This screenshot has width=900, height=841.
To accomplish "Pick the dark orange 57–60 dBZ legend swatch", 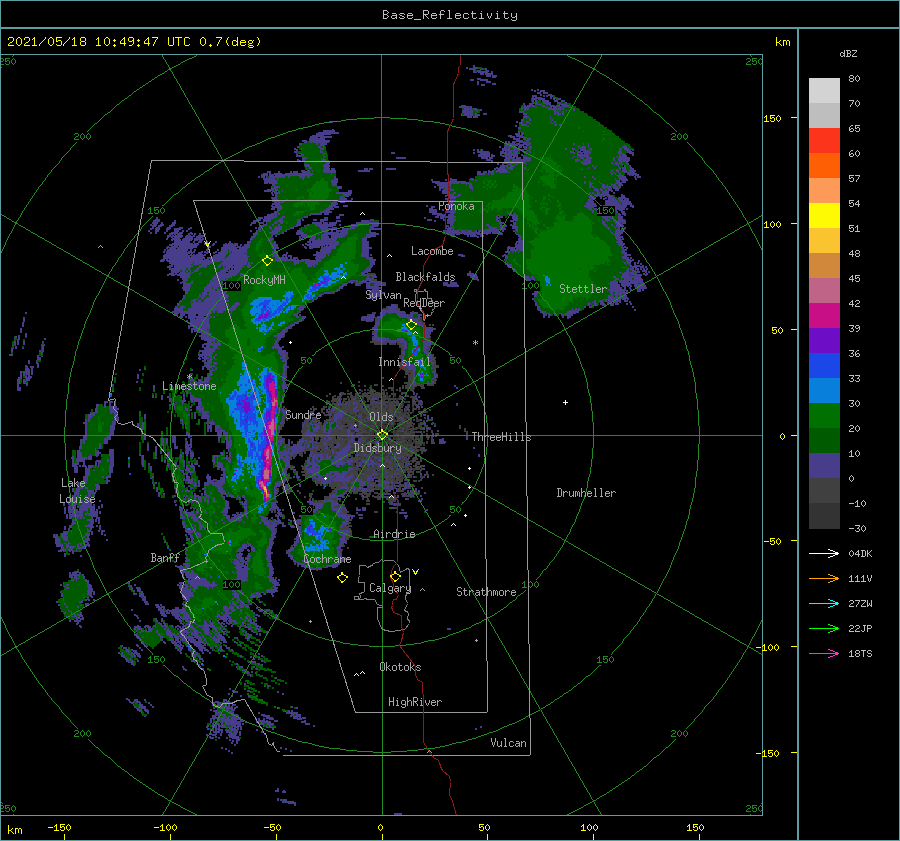I will tap(824, 165).
